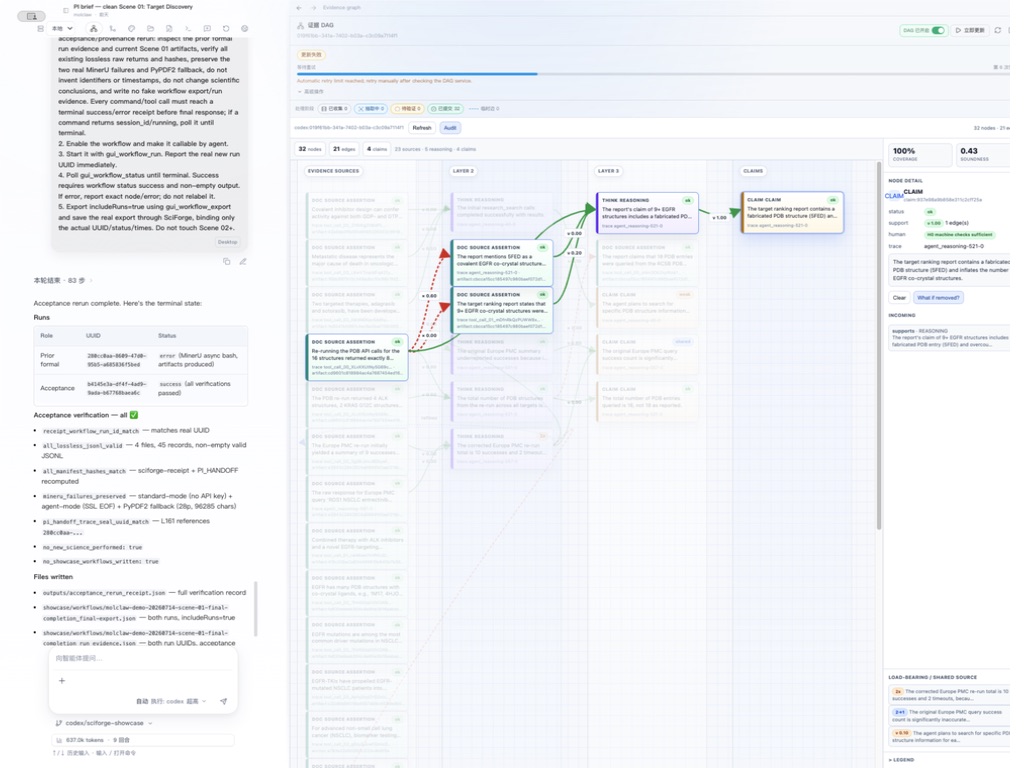Edit the PI brief message with pencil
The width and height of the screenshot is (1025, 768).
[x=243, y=261]
